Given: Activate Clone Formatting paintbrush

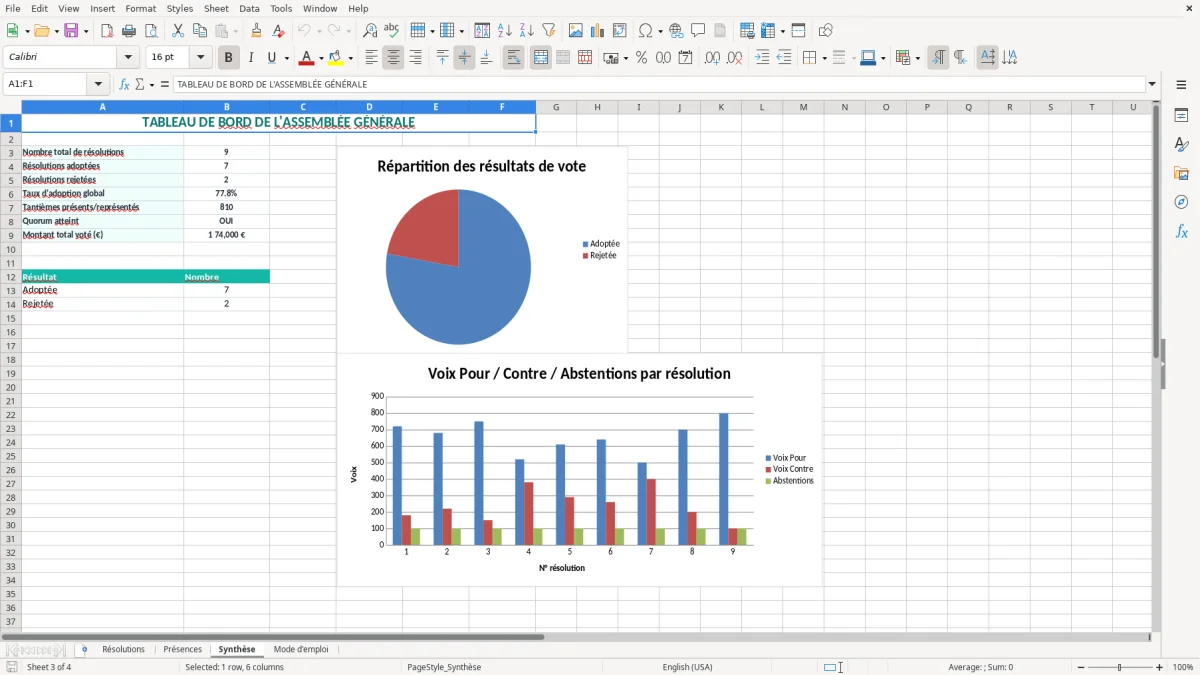Looking at the screenshot, I should [x=257, y=31].
